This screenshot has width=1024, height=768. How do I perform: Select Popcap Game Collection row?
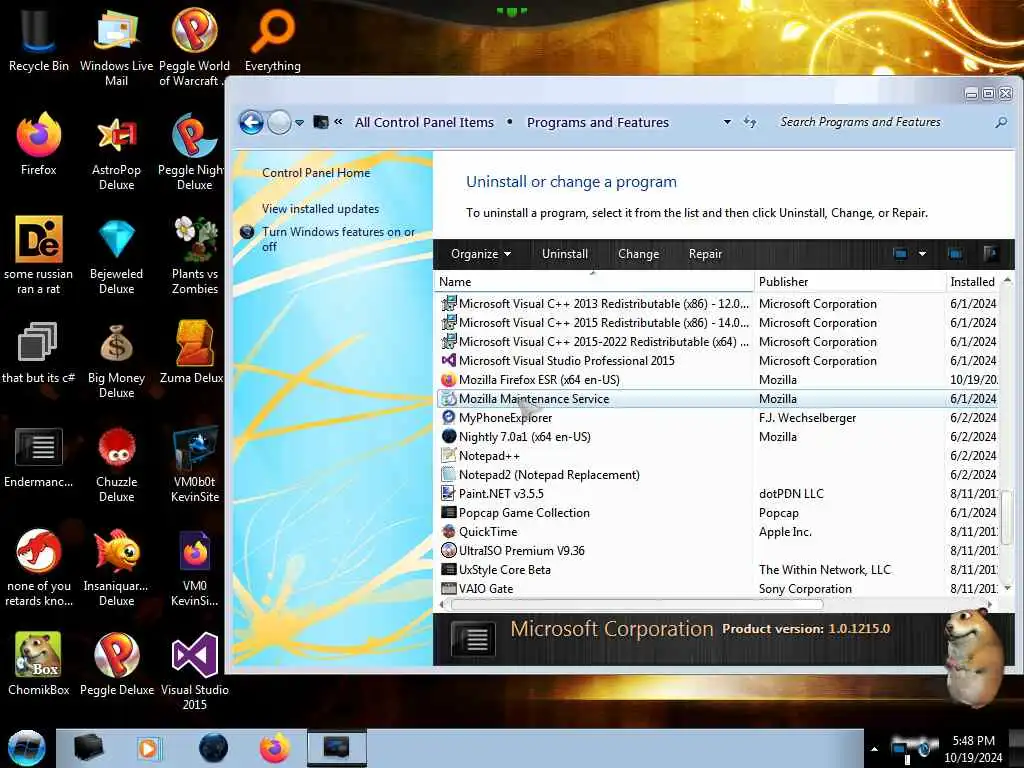pyautogui.click(x=717, y=513)
